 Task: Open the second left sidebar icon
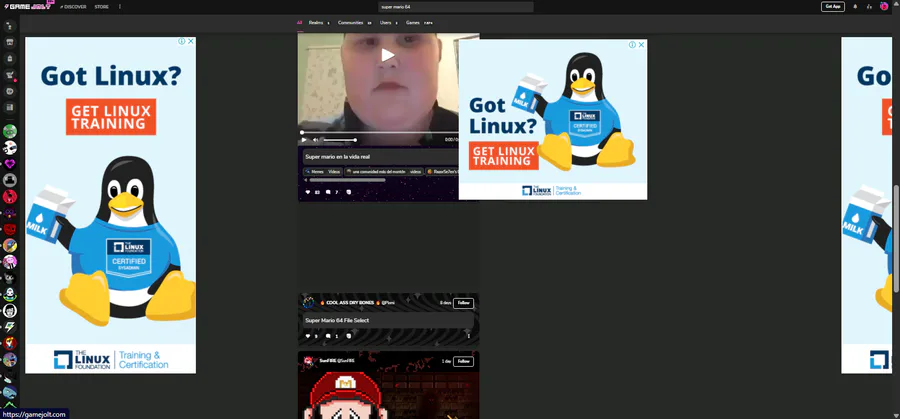click(10, 42)
